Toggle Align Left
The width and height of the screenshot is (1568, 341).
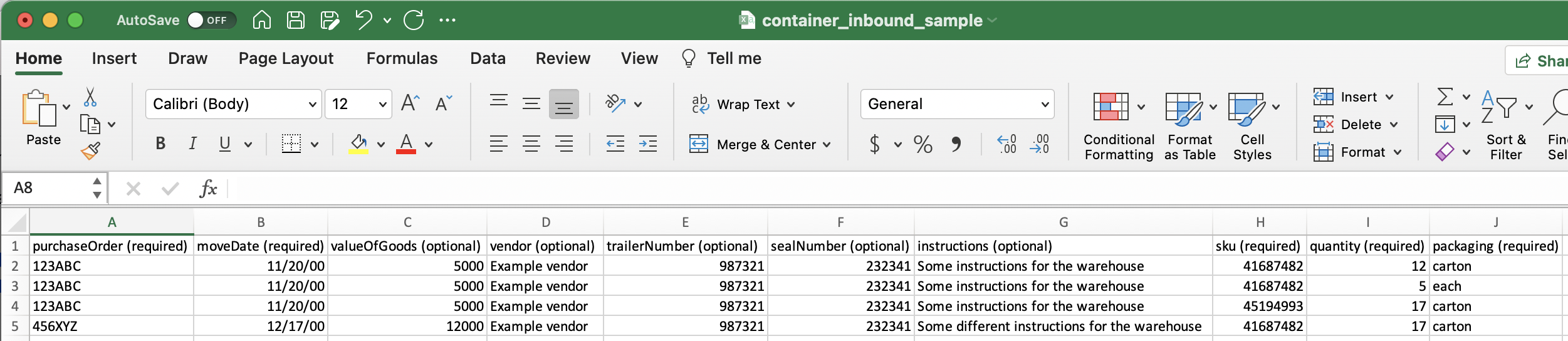(499, 144)
